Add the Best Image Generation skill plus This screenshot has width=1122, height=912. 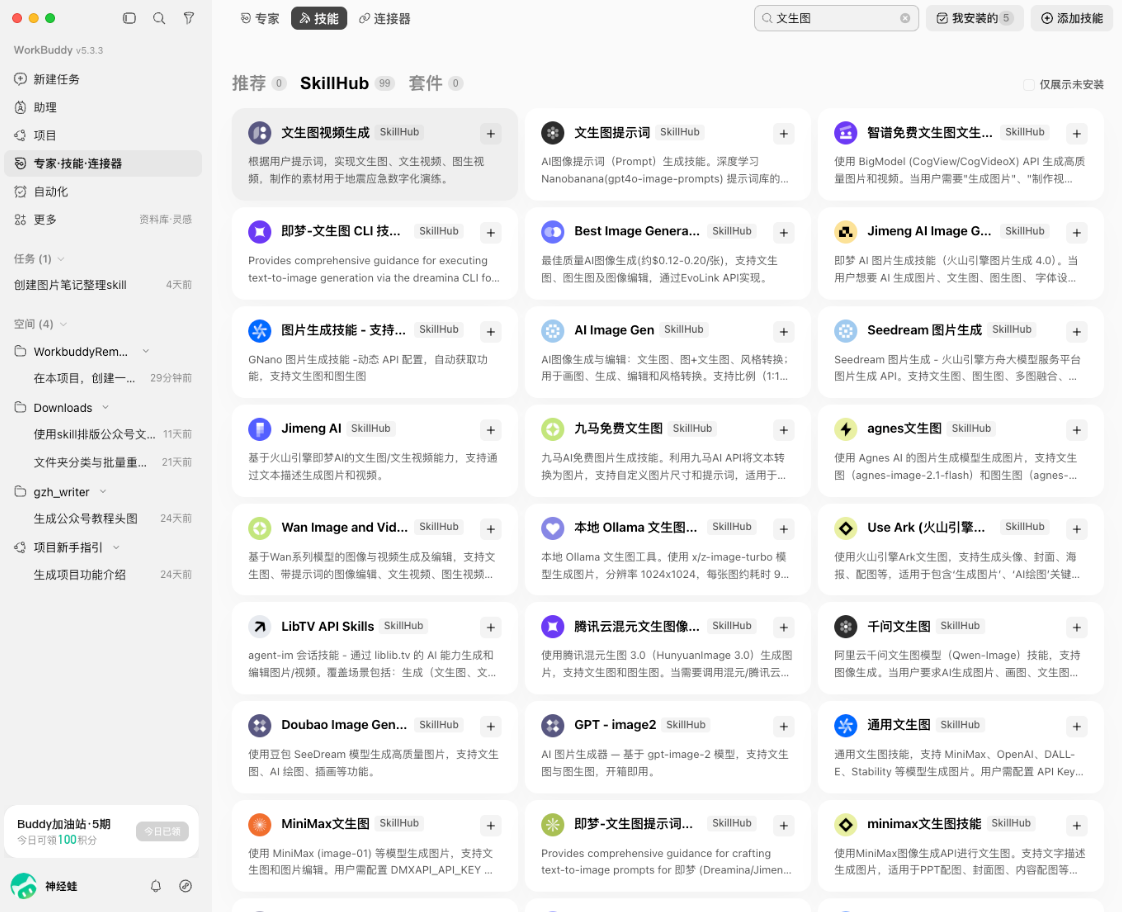pos(784,232)
